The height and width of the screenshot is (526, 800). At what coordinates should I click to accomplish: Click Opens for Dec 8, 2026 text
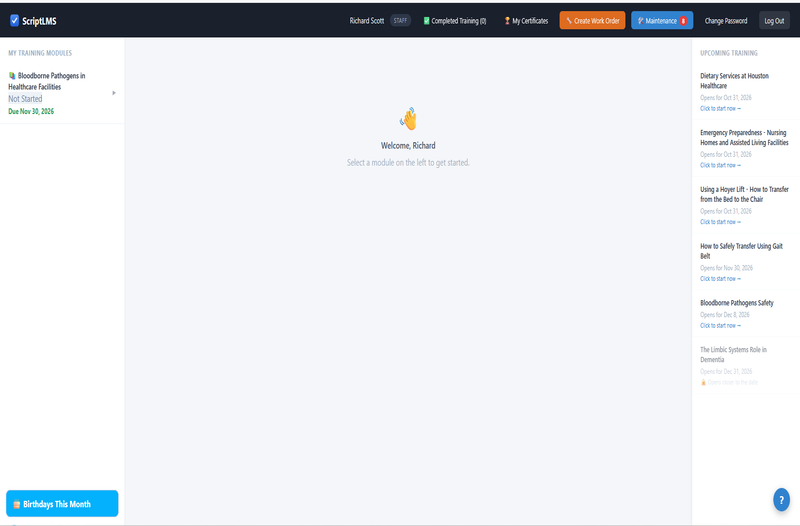(724, 315)
